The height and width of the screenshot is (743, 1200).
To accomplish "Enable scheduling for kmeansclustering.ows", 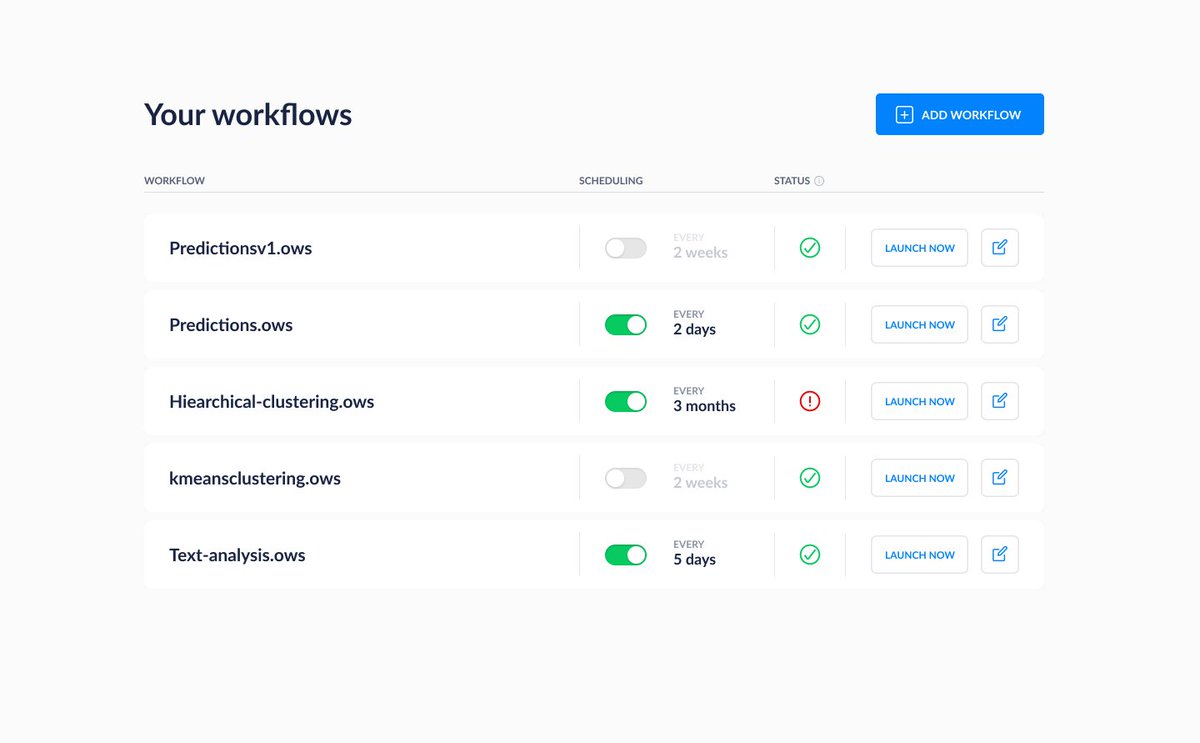I will 626,478.
